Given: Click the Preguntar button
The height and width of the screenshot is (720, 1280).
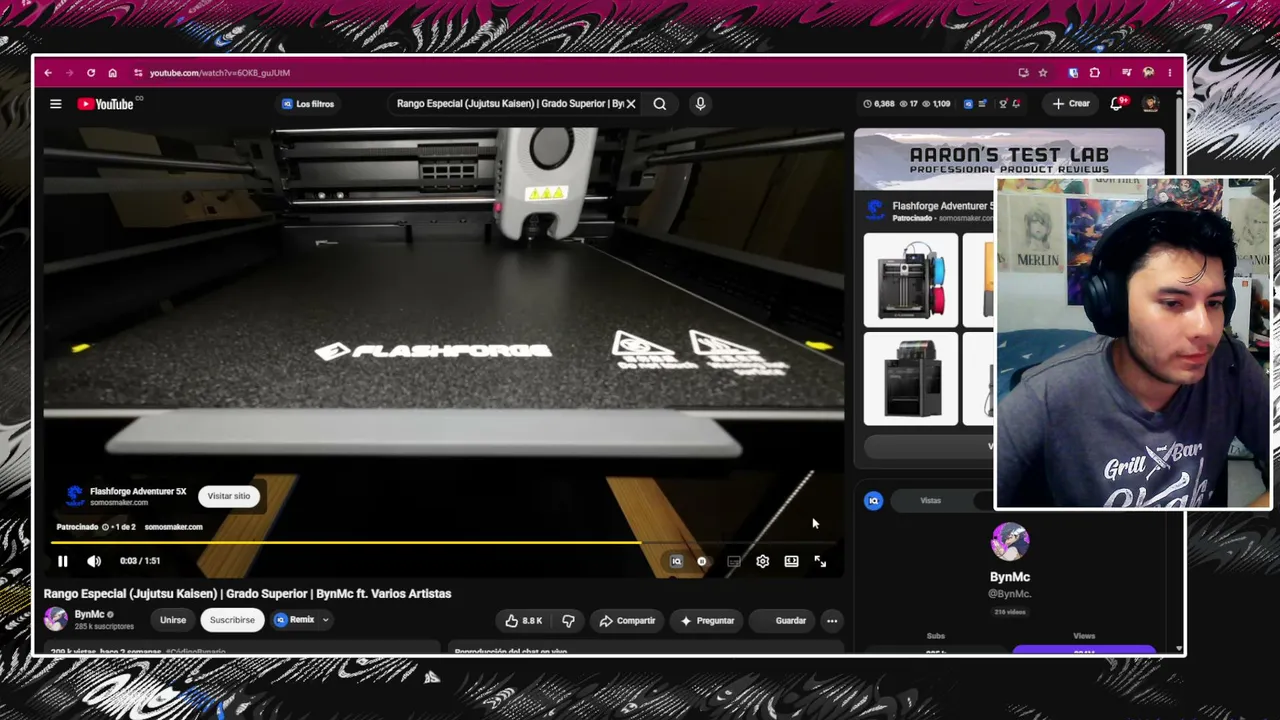Looking at the screenshot, I should coord(707,621).
